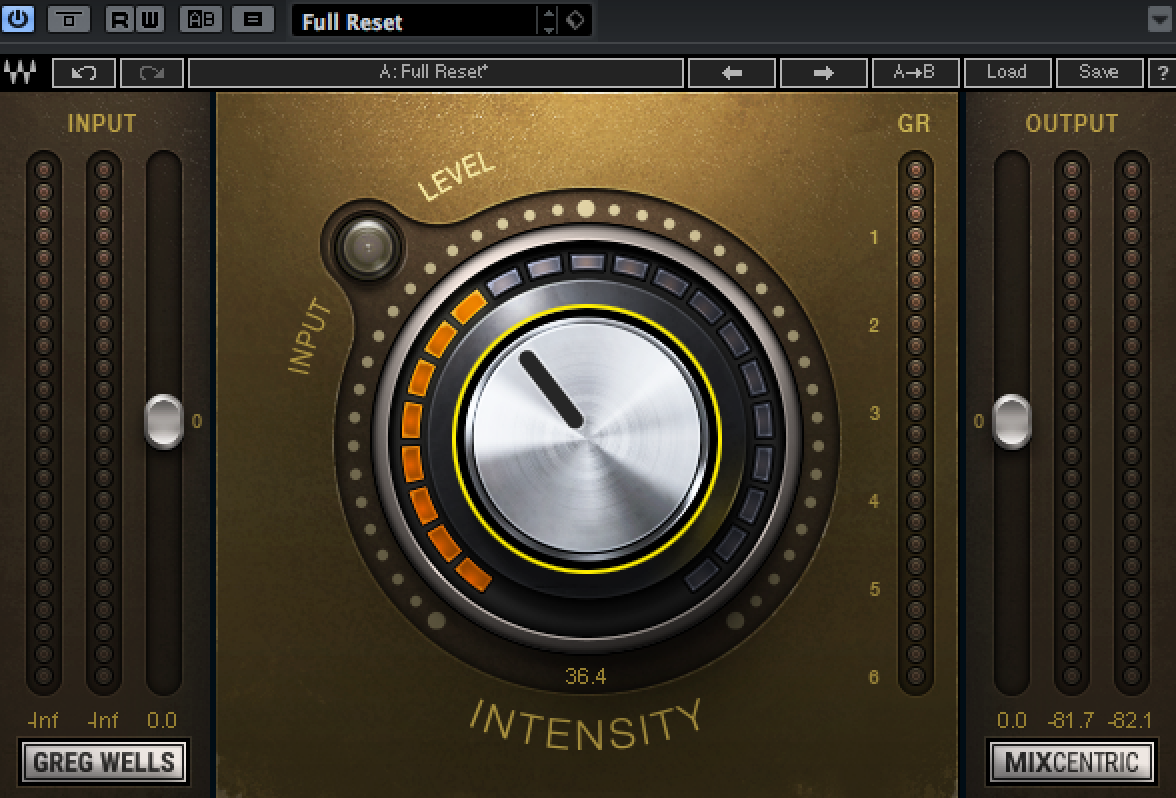Click the GR label
This screenshot has width=1176, height=798.
click(914, 124)
